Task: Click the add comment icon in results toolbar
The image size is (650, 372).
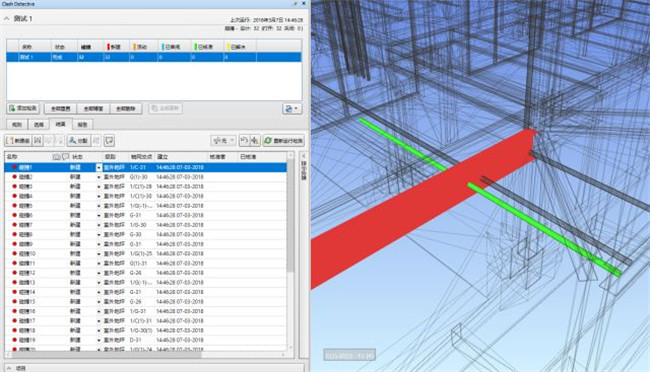Action: click(x=109, y=141)
